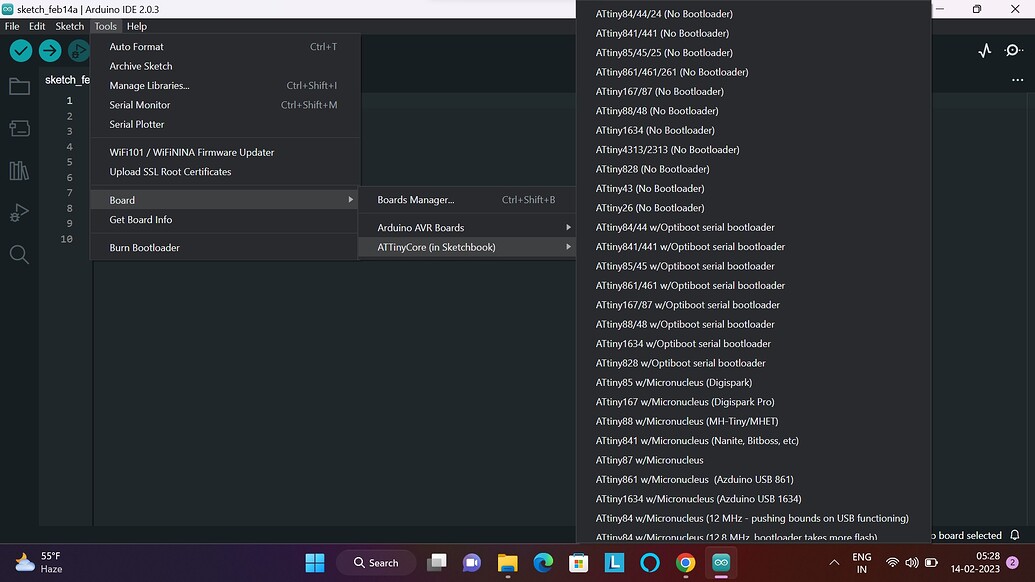Open Chrome from the Windows taskbar

pos(685,563)
